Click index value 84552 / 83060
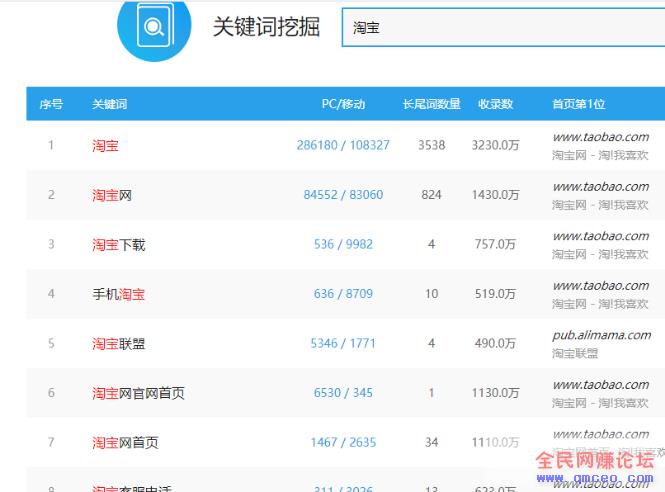The width and height of the screenshot is (665, 492). 343,195
